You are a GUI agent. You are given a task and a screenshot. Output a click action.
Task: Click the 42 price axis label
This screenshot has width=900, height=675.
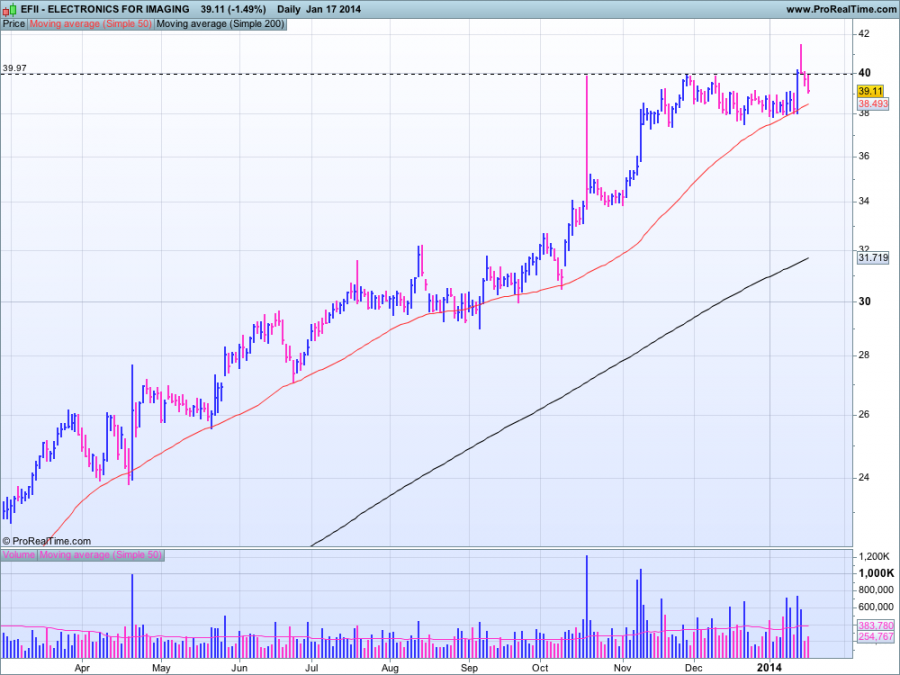864,34
